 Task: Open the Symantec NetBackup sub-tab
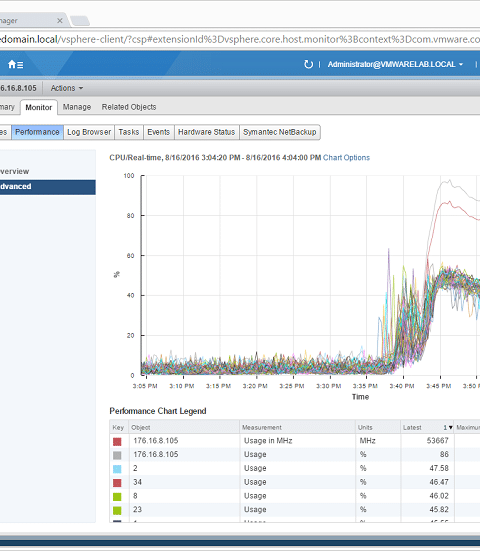pos(280,132)
